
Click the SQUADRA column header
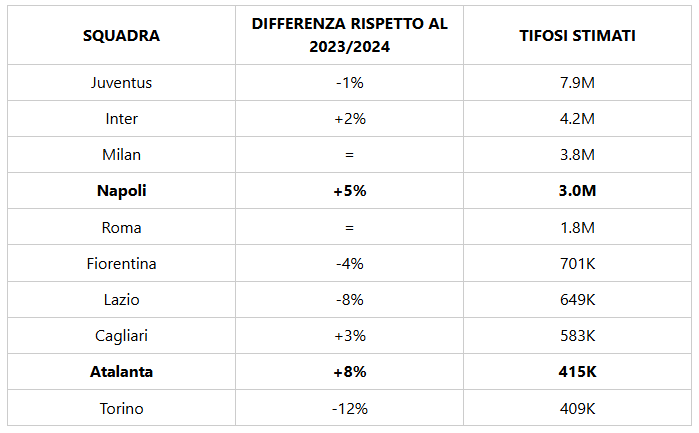[x=121, y=36]
